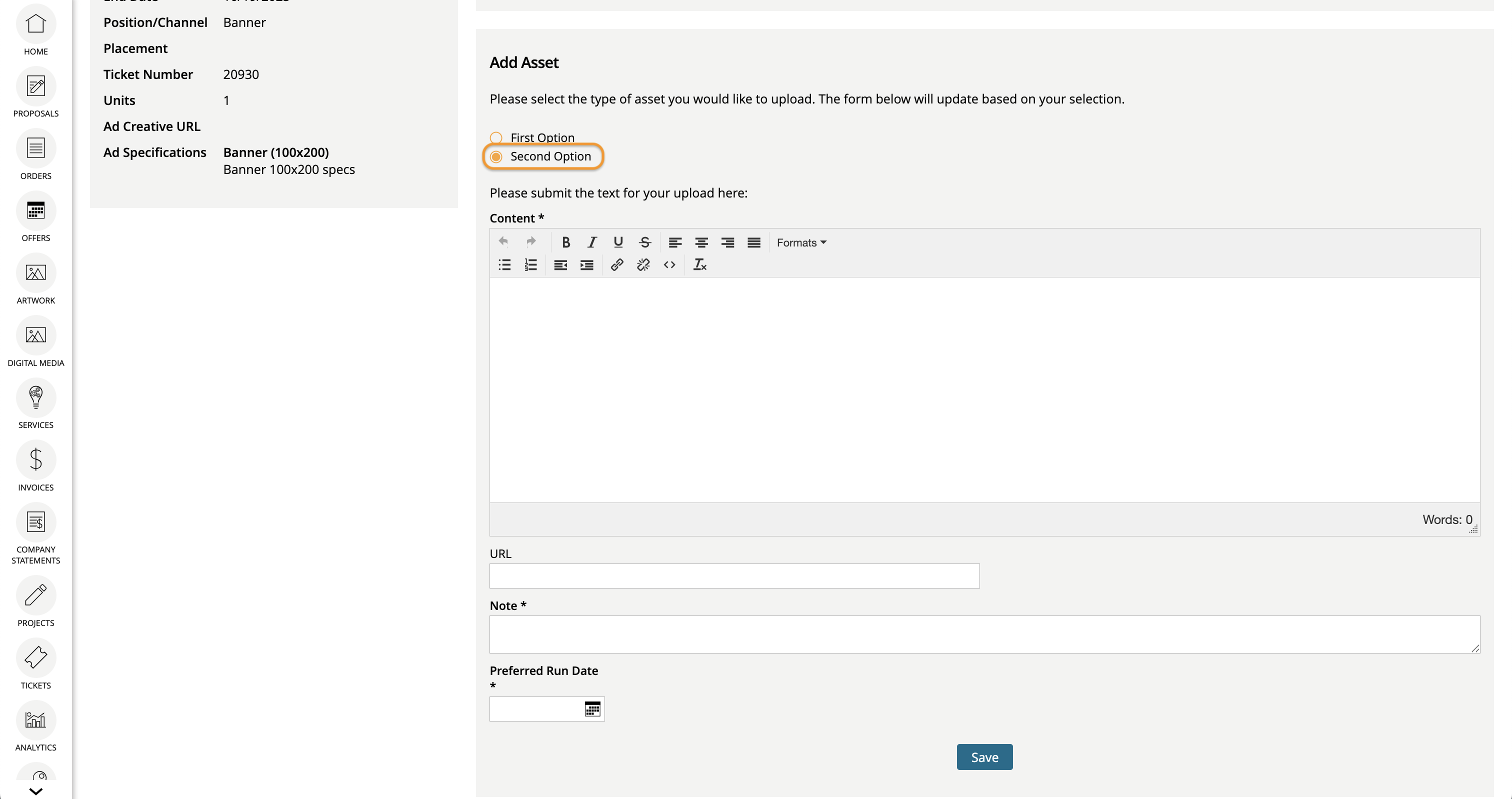
Task: Click the clear formatting icon
Action: 699,265
